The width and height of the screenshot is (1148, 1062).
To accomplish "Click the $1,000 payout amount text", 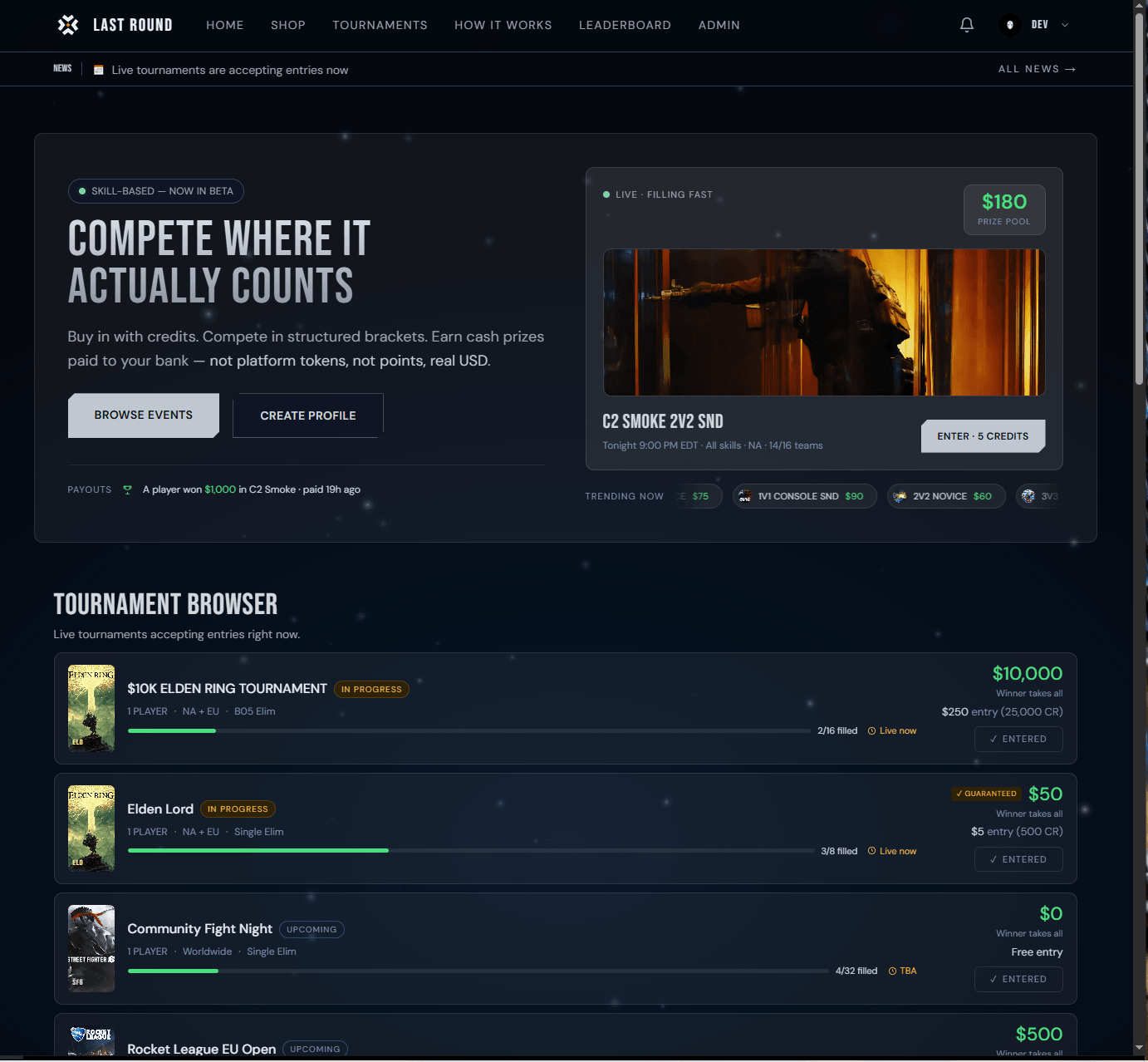I will point(220,489).
